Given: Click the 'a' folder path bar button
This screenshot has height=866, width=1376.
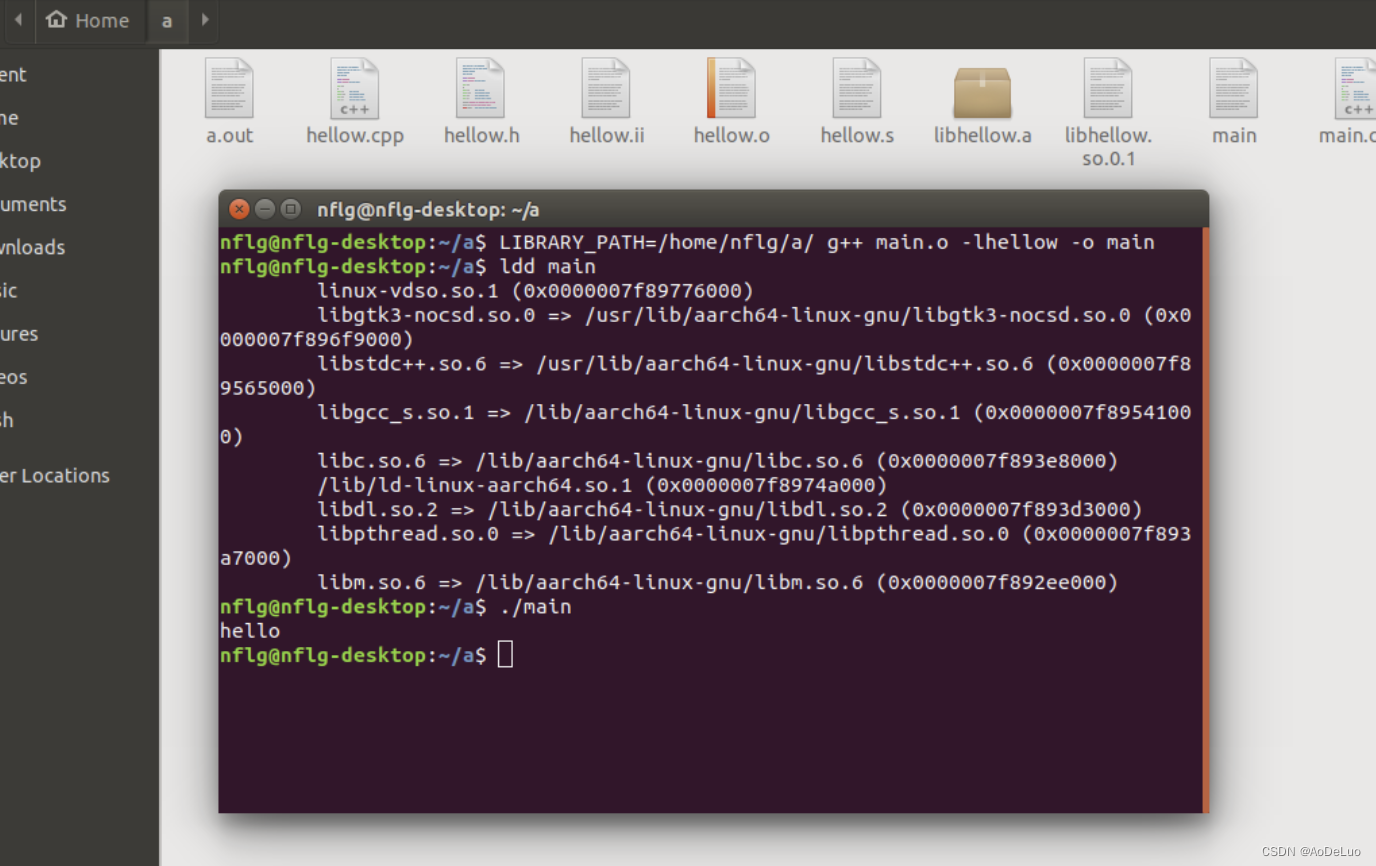Looking at the screenshot, I should pos(167,20).
